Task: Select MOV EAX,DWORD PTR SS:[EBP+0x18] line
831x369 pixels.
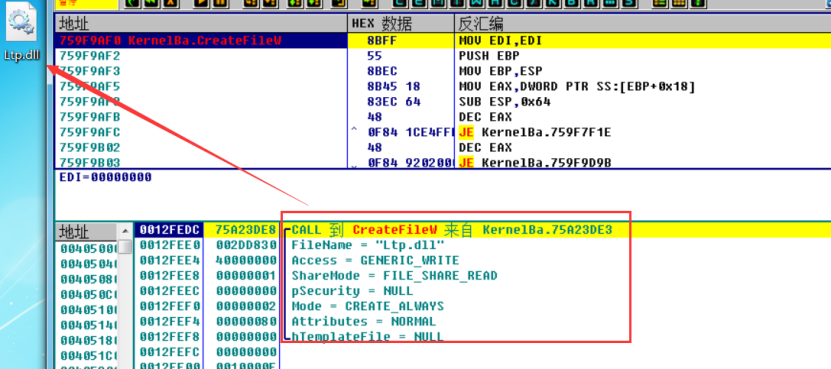Action: (x=577, y=86)
